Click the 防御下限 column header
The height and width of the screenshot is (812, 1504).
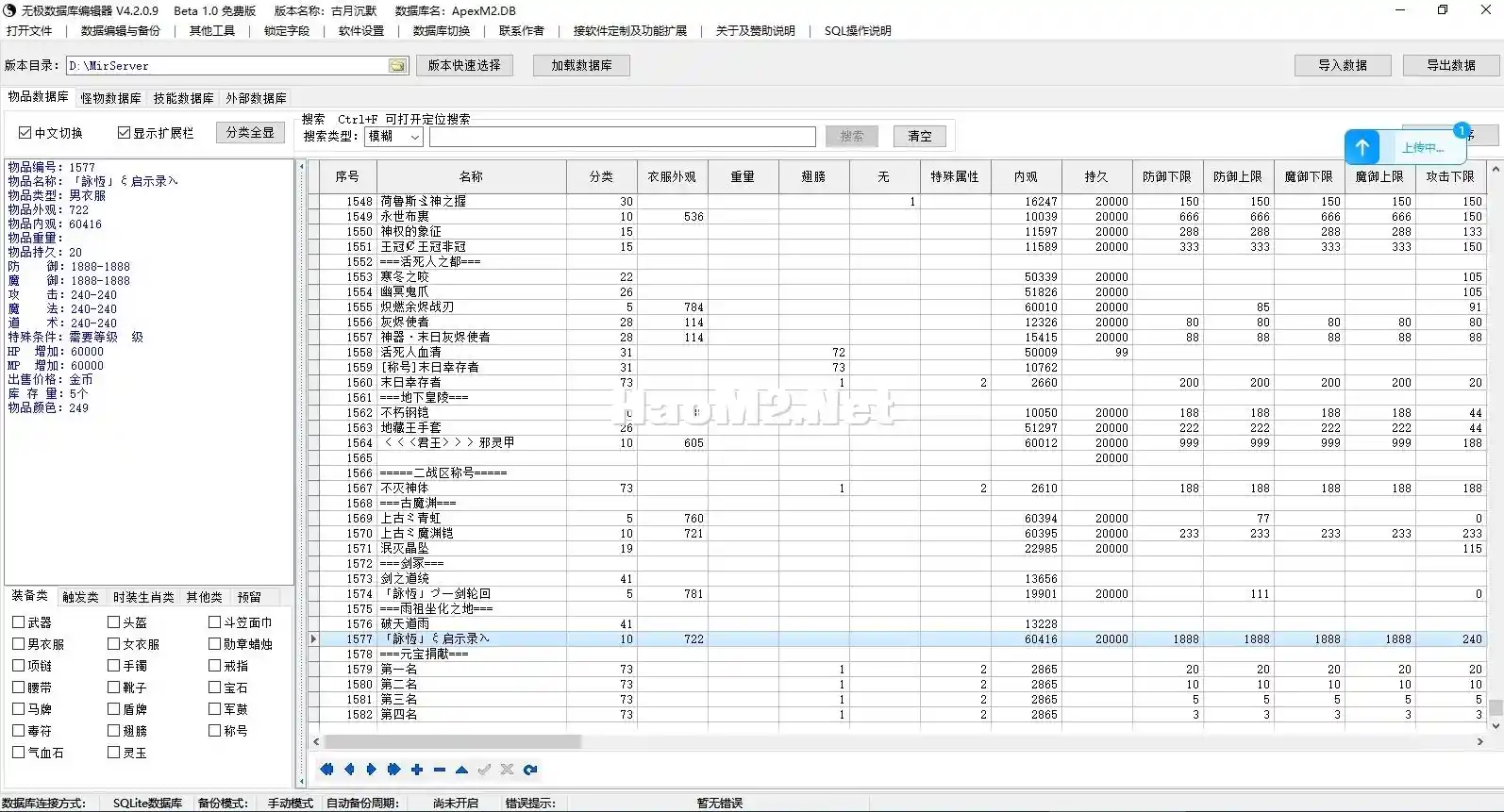1167,176
